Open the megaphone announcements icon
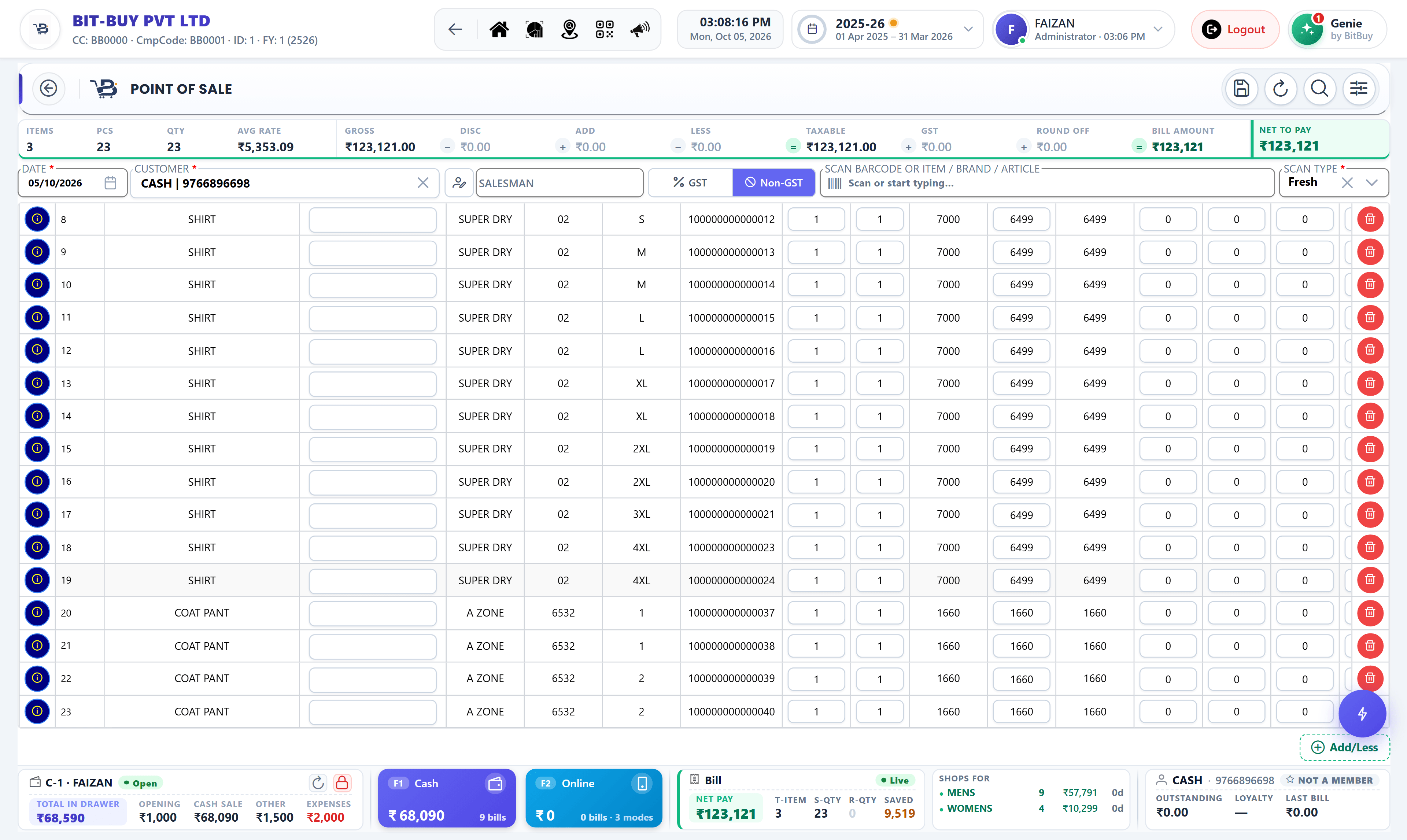 pyautogui.click(x=639, y=29)
